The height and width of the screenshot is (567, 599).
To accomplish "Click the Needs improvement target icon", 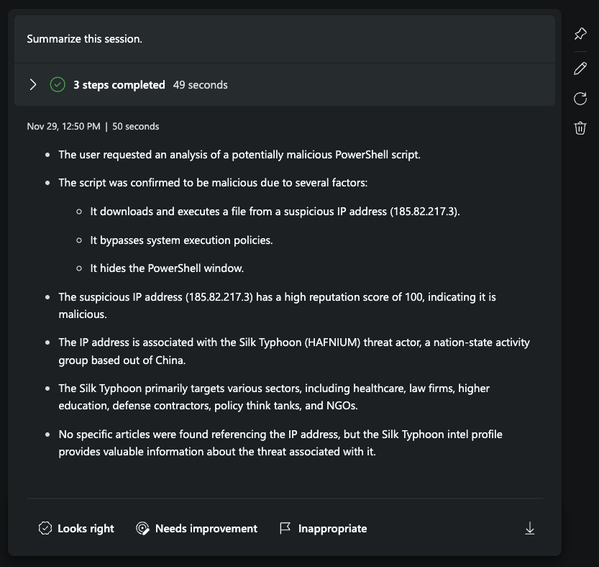I will 142,528.
